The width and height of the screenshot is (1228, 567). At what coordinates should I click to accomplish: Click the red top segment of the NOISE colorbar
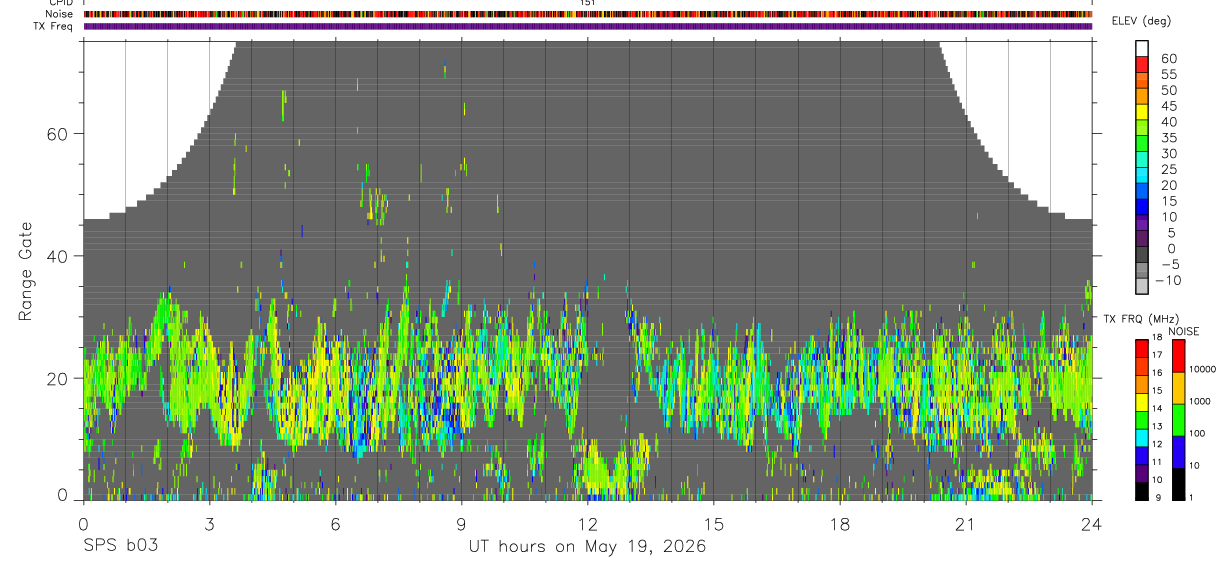[x=1179, y=356]
